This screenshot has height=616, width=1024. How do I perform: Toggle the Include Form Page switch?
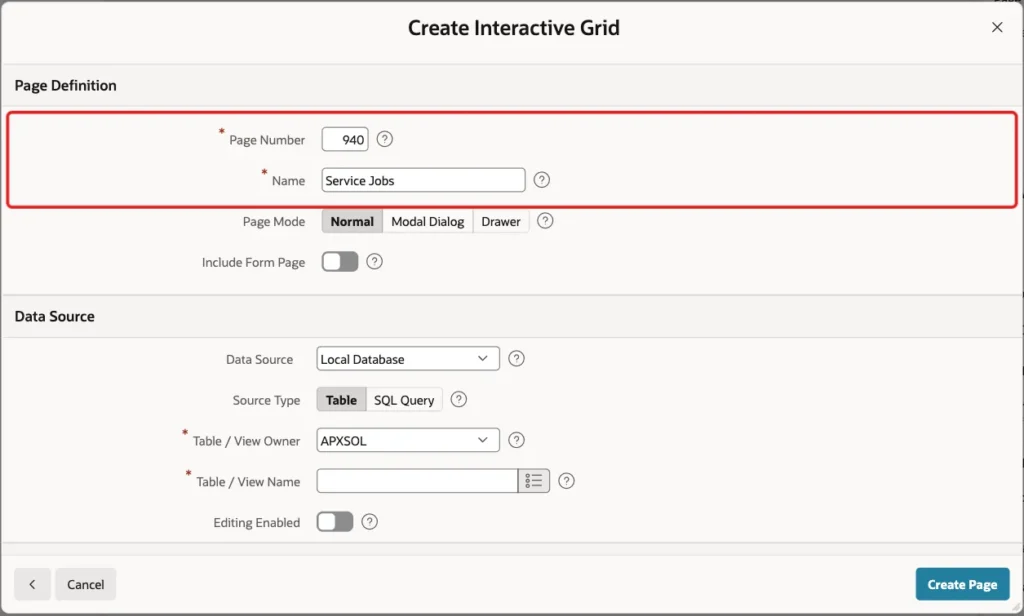tap(340, 261)
